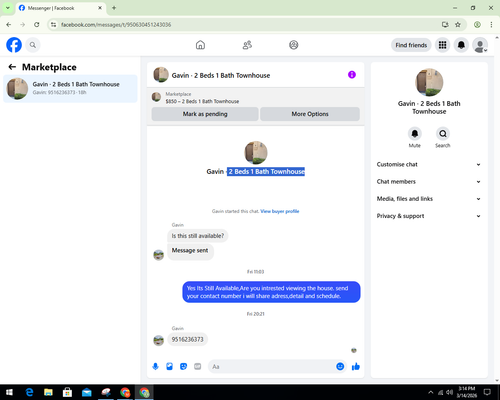Image resolution: width=500 pixels, height=400 pixels.
Task: Open the tab search dropdown arrow
Action: pos(8,8)
